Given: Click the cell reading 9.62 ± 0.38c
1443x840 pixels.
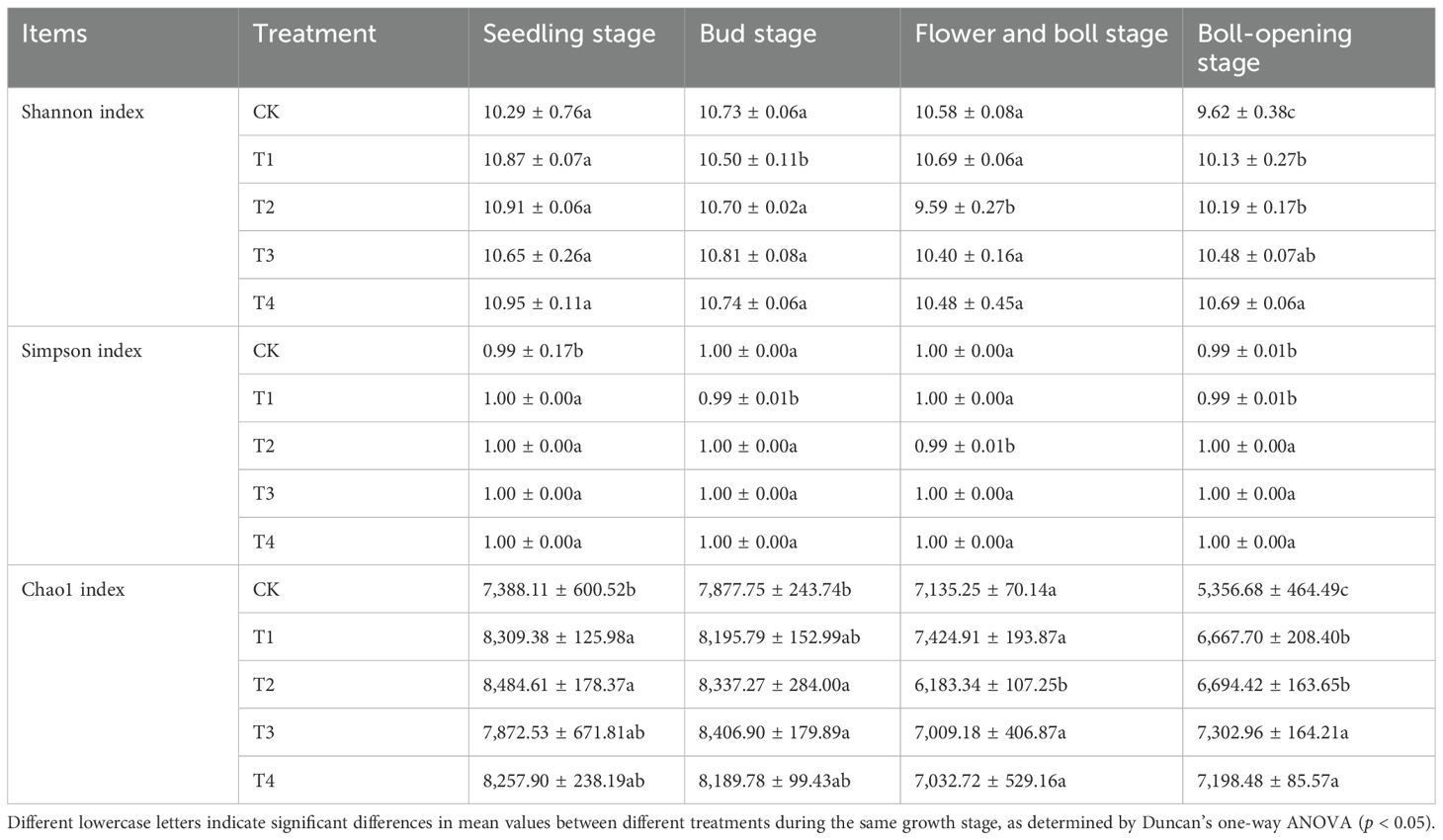Looking at the screenshot, I should click(1246, 113).
